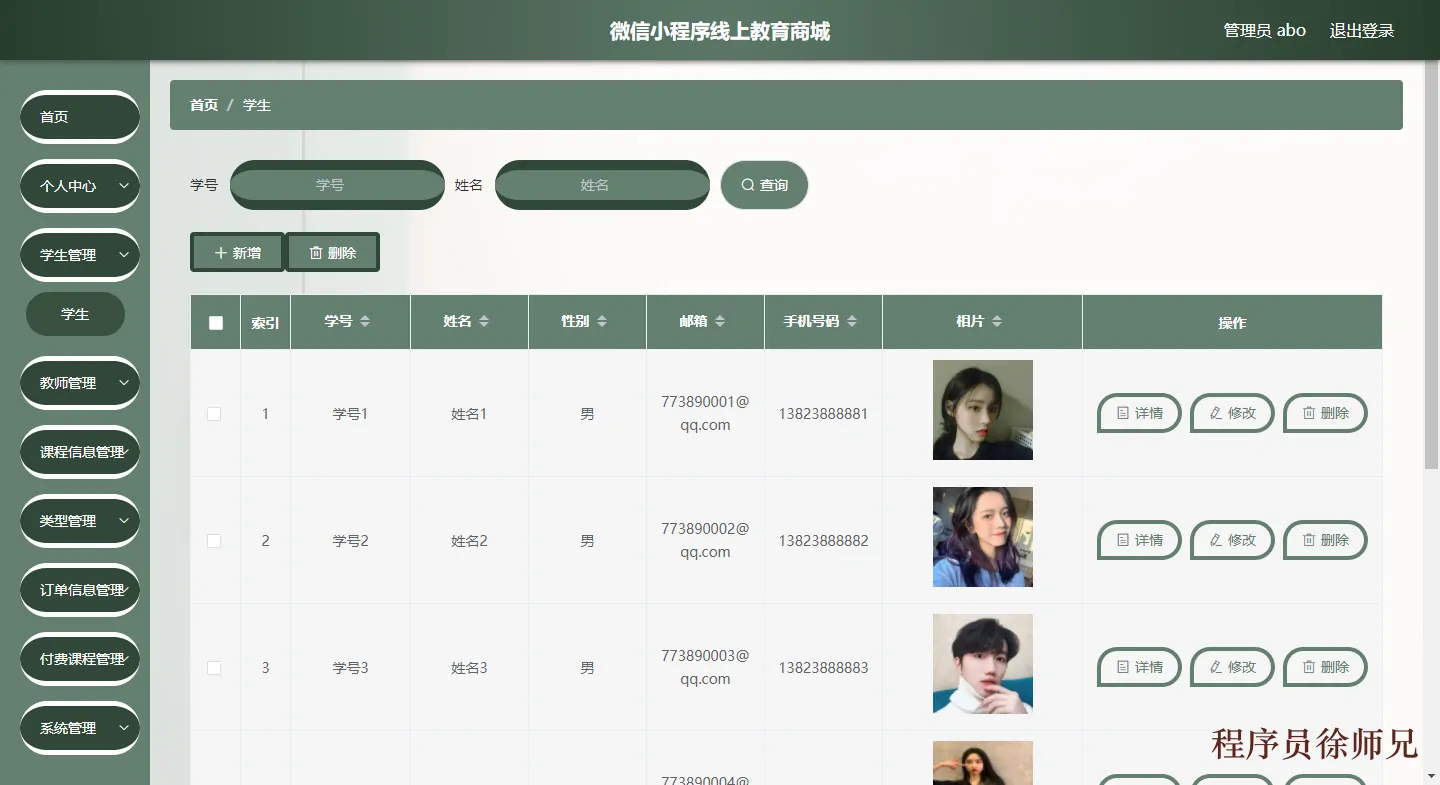
Task: Check the checkbox for row 学号3
Action: [x=214, y=668]
